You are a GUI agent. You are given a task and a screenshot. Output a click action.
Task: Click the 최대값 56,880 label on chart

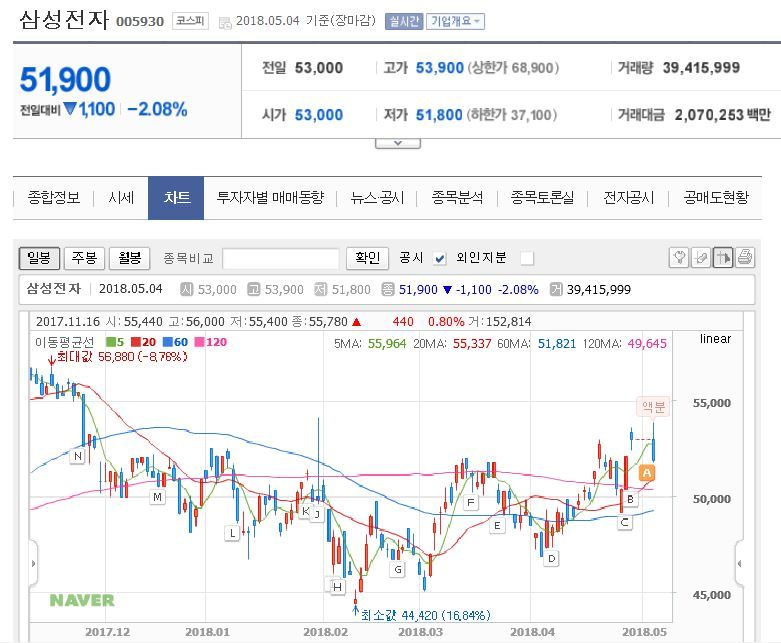point(122,357)
